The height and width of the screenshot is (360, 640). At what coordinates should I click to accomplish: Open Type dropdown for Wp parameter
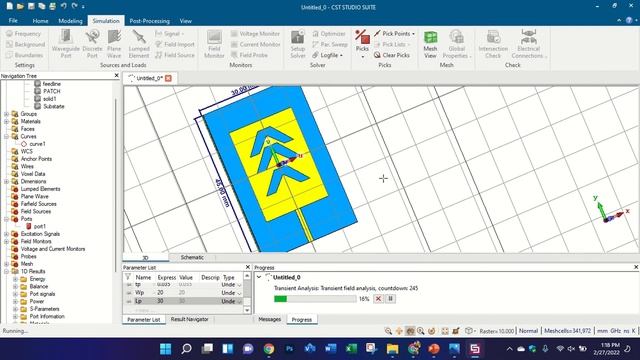tap(239, 293)
